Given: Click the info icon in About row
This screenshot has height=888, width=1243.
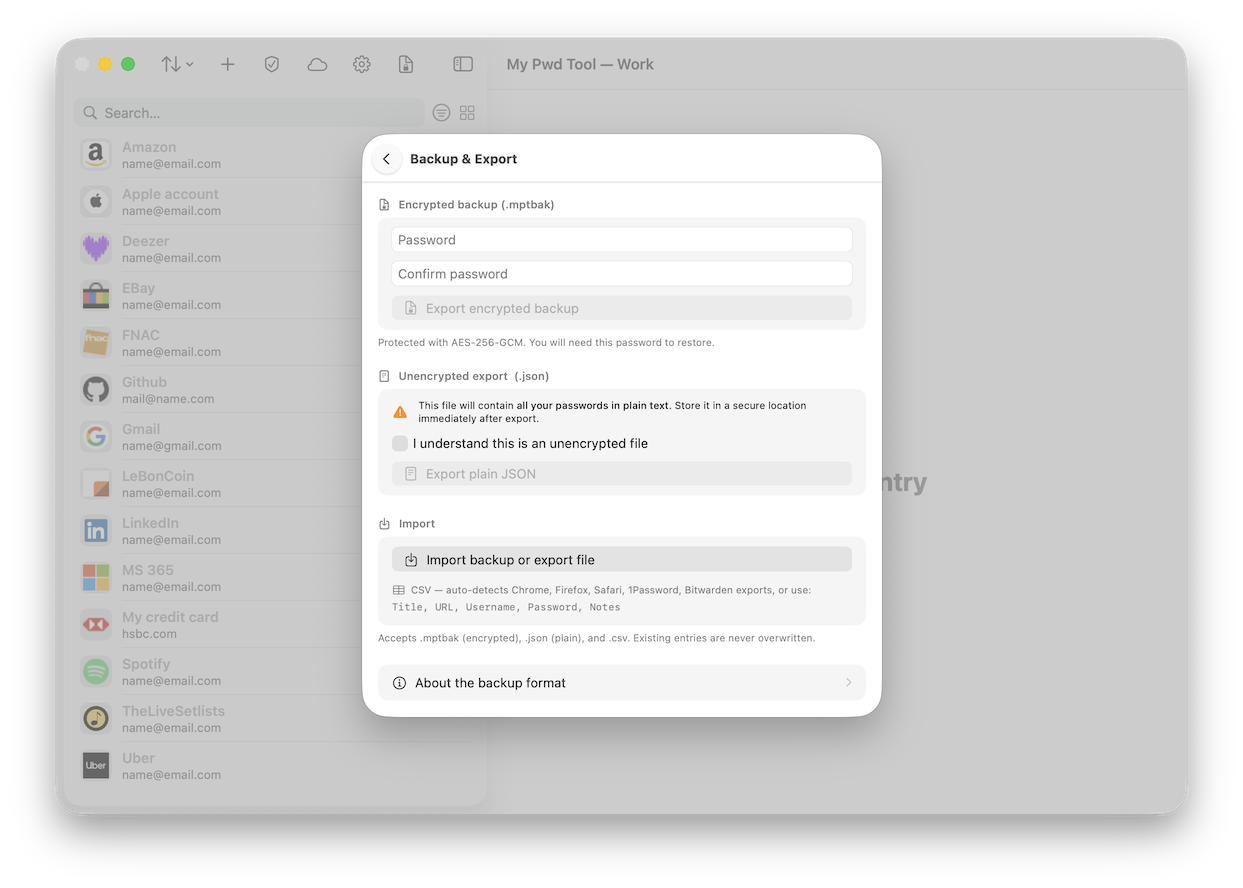Looking at the screenshot, I should (400, 683).
